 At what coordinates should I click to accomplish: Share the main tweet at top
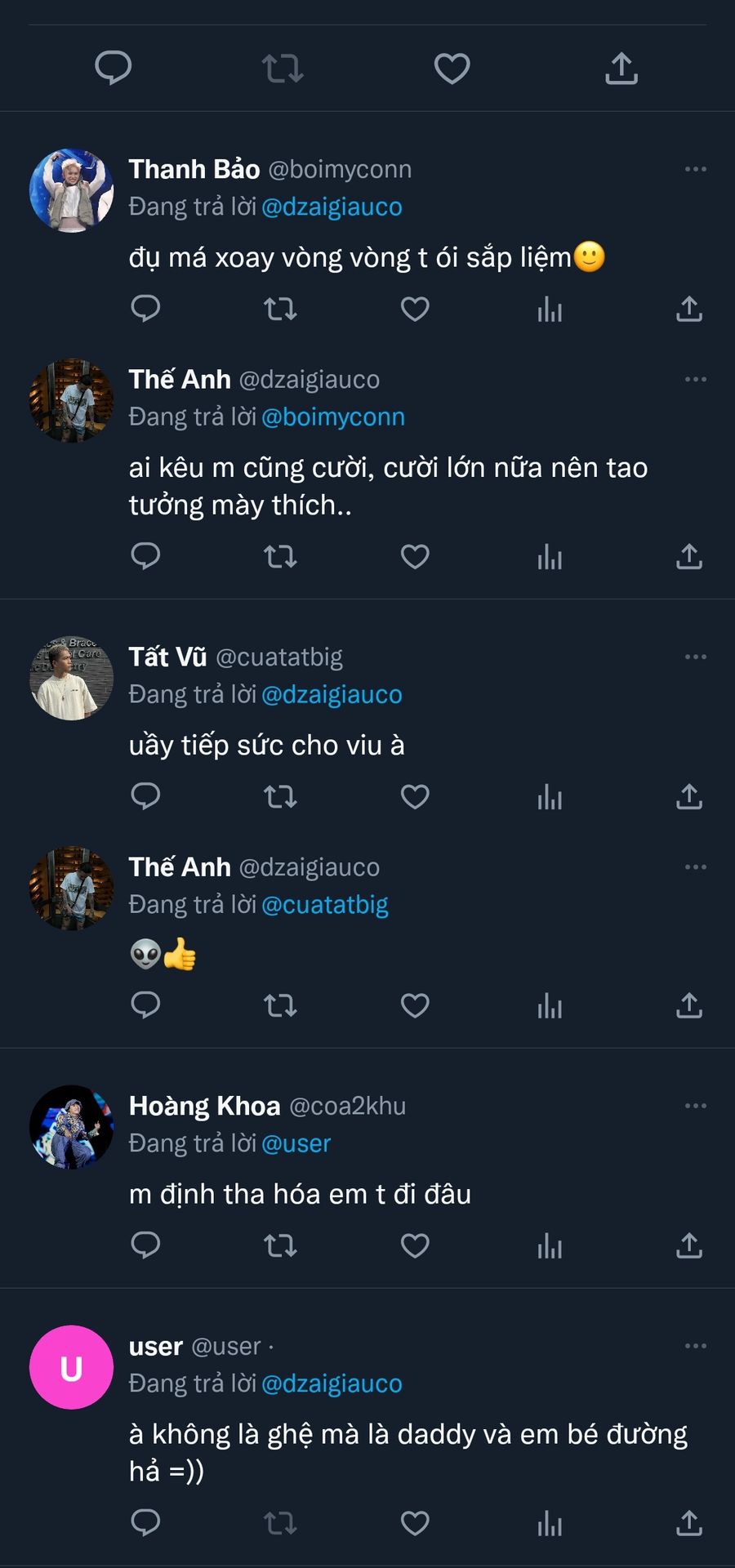(621, 69)
